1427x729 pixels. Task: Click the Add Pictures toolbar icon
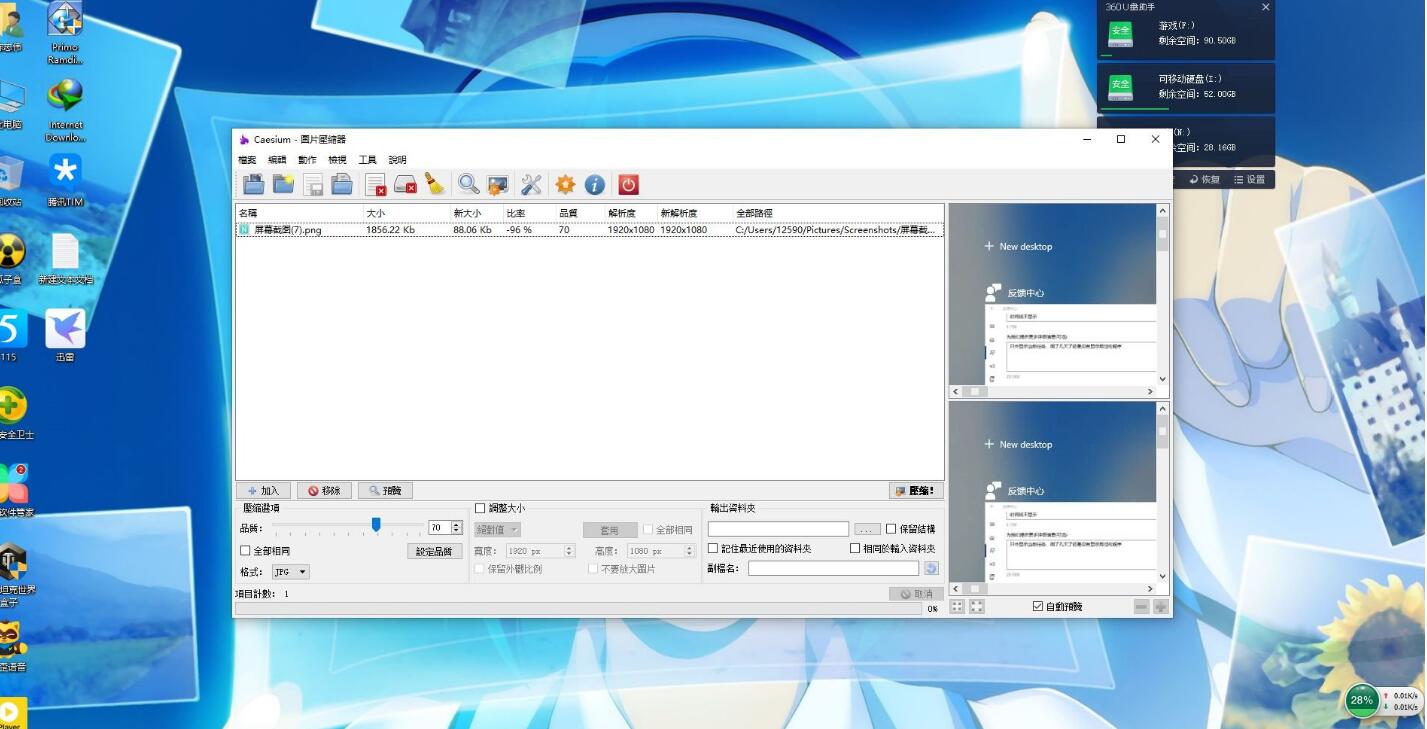[x=253, y=184]
